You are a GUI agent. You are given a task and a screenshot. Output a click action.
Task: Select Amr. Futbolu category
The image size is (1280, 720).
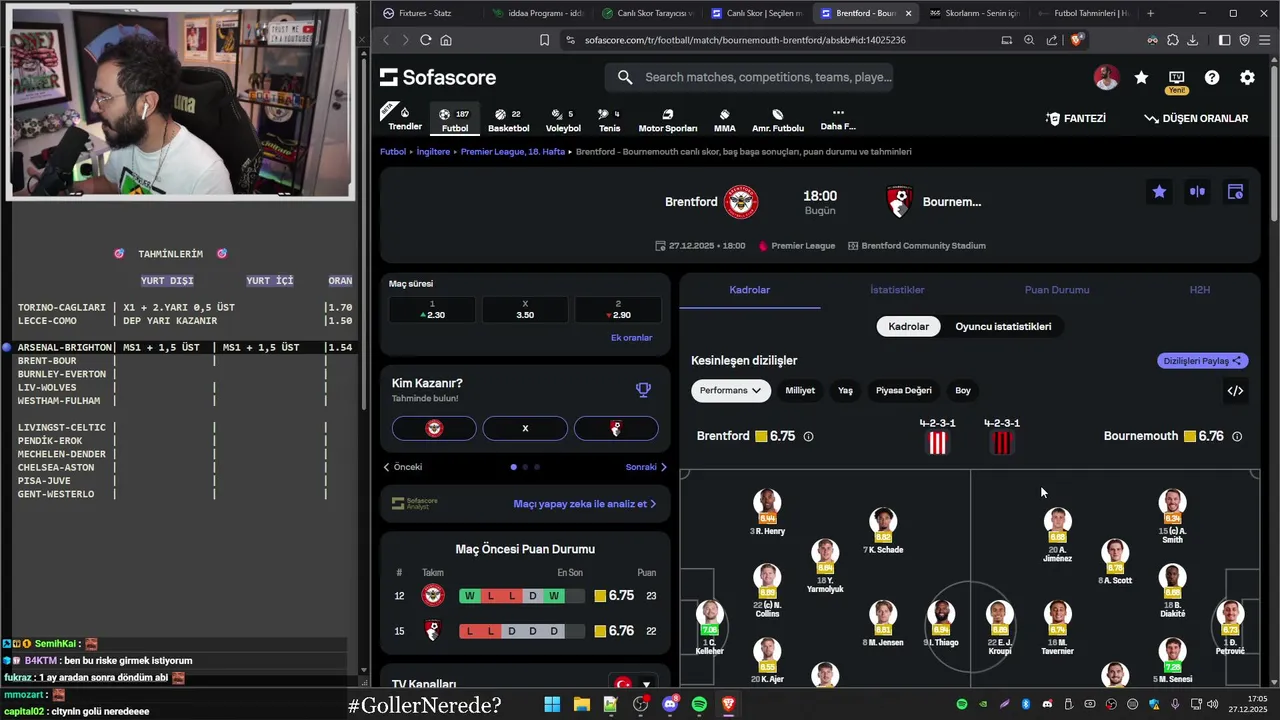[x=778, y=119]
